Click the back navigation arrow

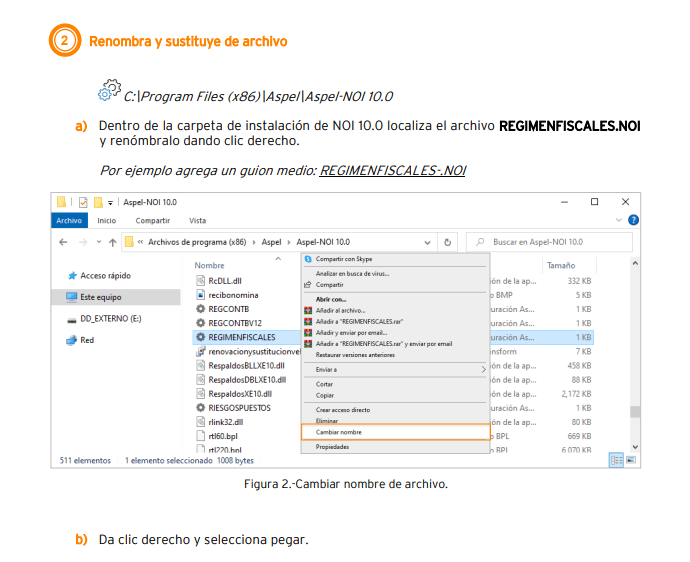click(64, 242)
